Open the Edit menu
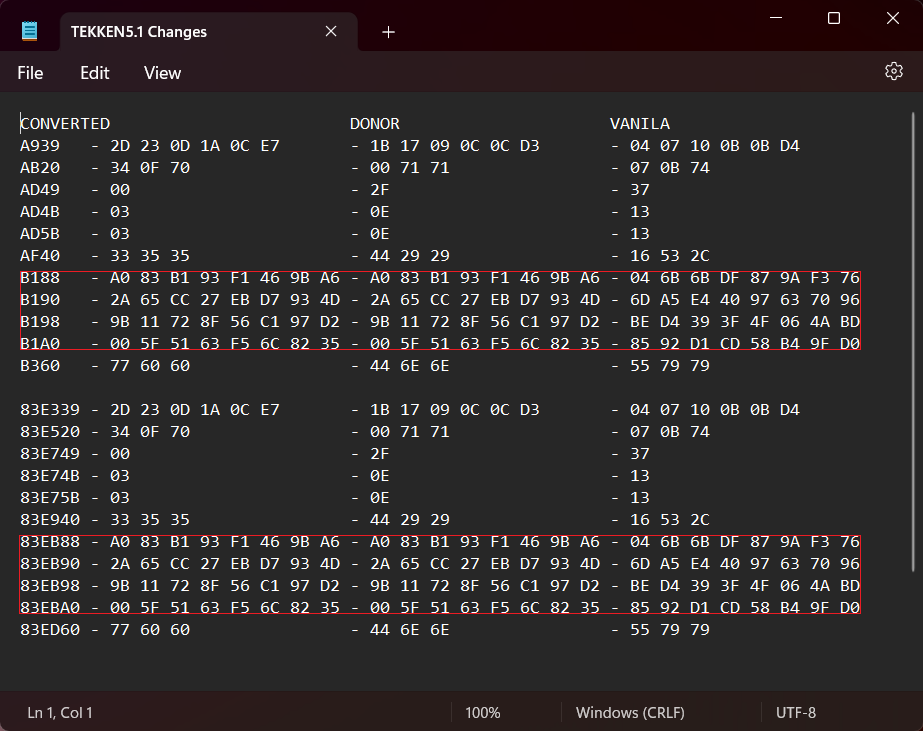923x731 pixels. 95,73
